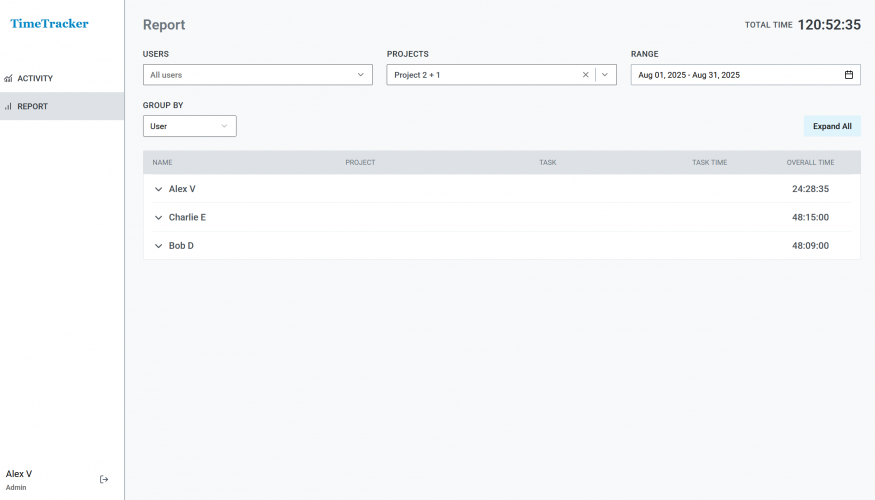Click the Overall Time column header
Image resolution: width=875 pixels, height=500 pixels.
[810, 162]
